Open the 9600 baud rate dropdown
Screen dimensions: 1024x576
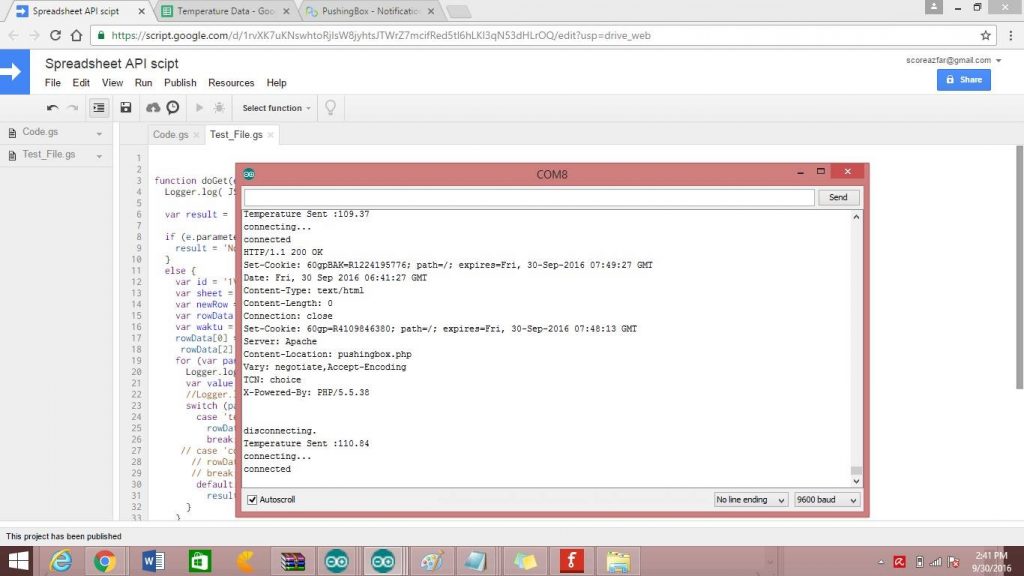826,500
